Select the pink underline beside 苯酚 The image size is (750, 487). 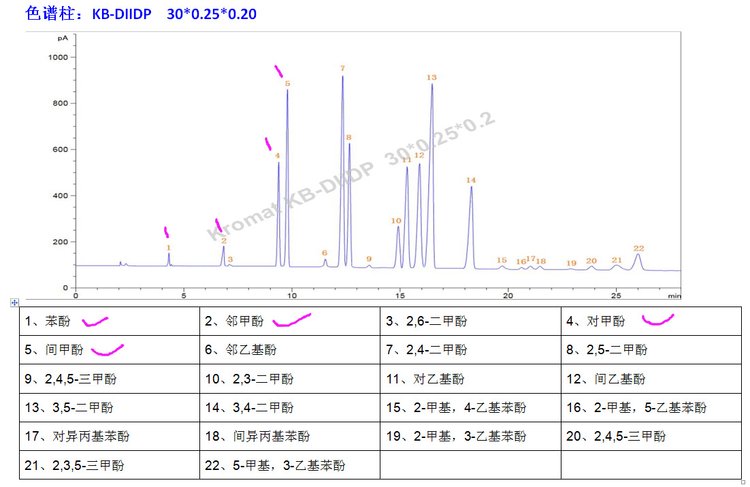coord(94,322)
